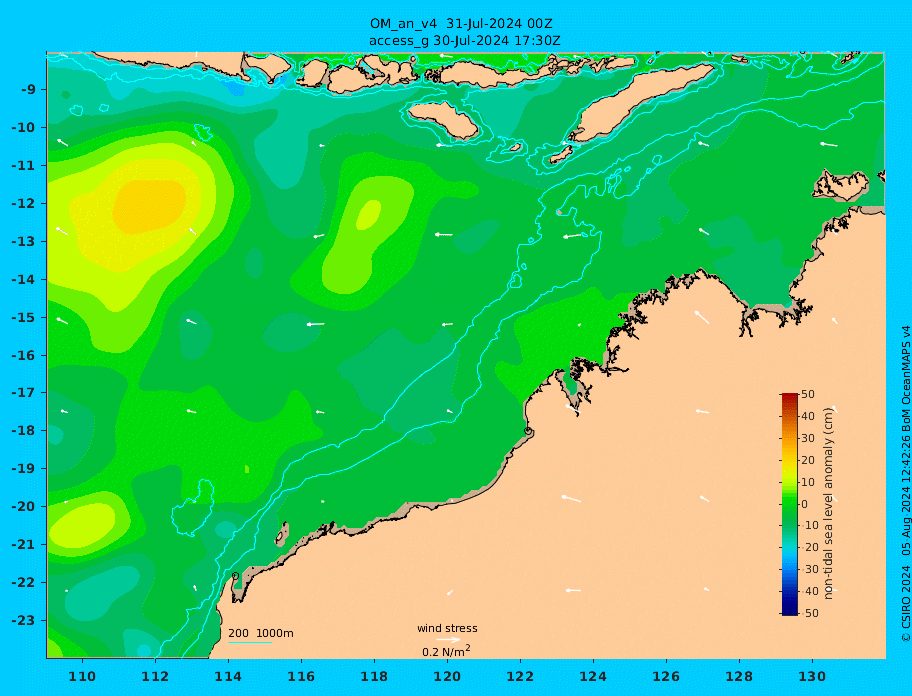Click the longitude label 118
The image size is (912, 696).
coord(374,676)
